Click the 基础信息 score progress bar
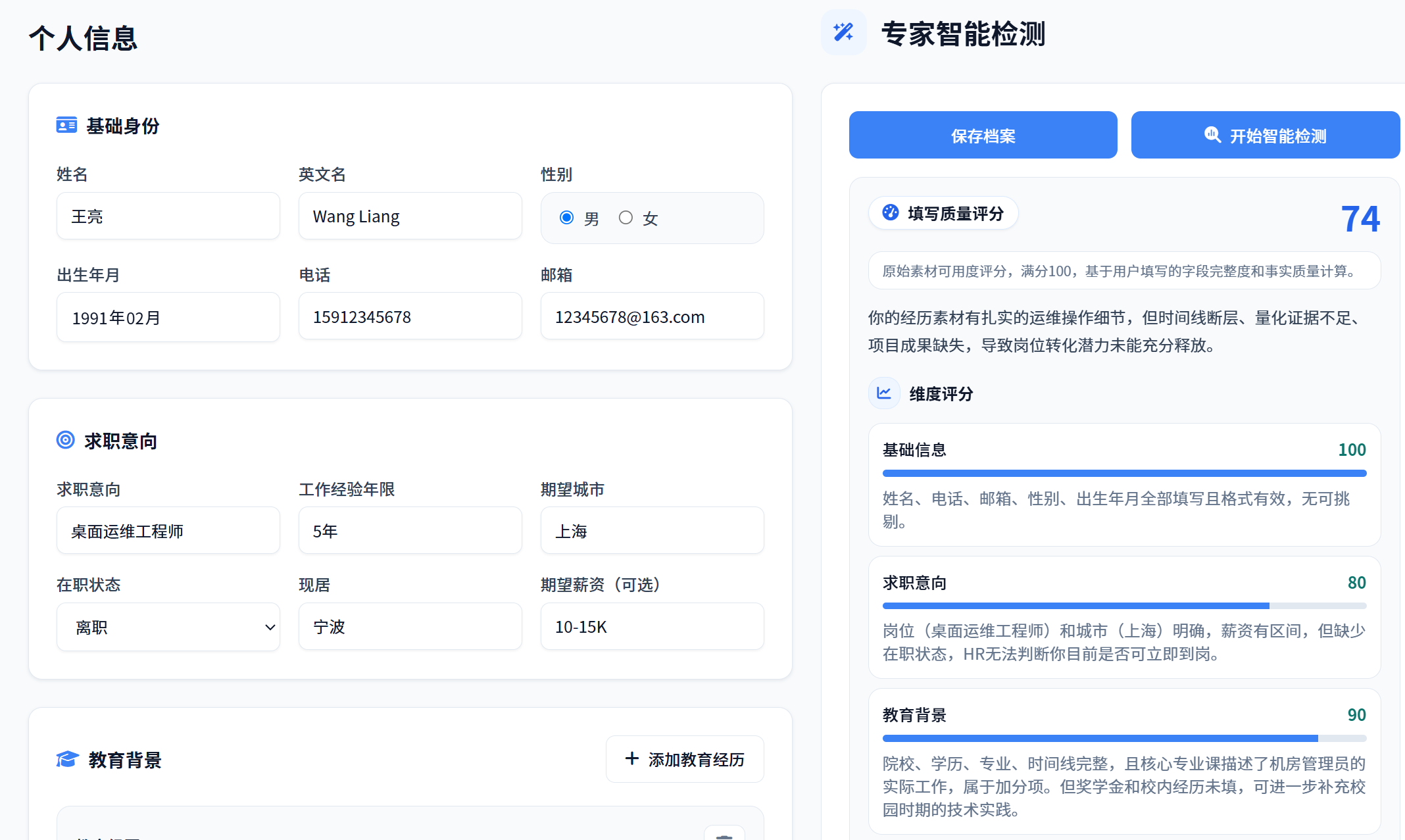 1124,473
